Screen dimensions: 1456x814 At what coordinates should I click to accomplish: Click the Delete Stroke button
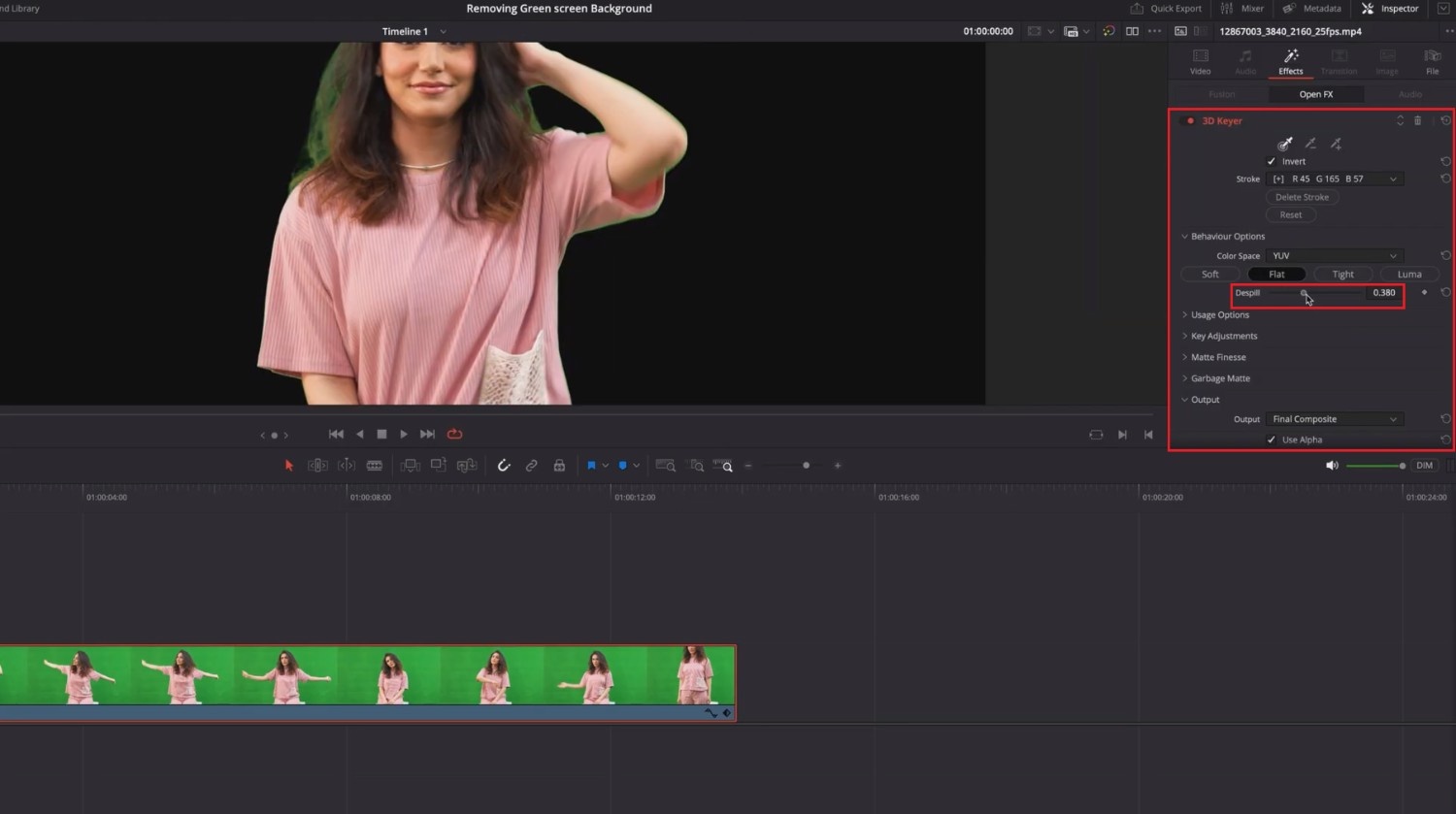(1303, 197)
